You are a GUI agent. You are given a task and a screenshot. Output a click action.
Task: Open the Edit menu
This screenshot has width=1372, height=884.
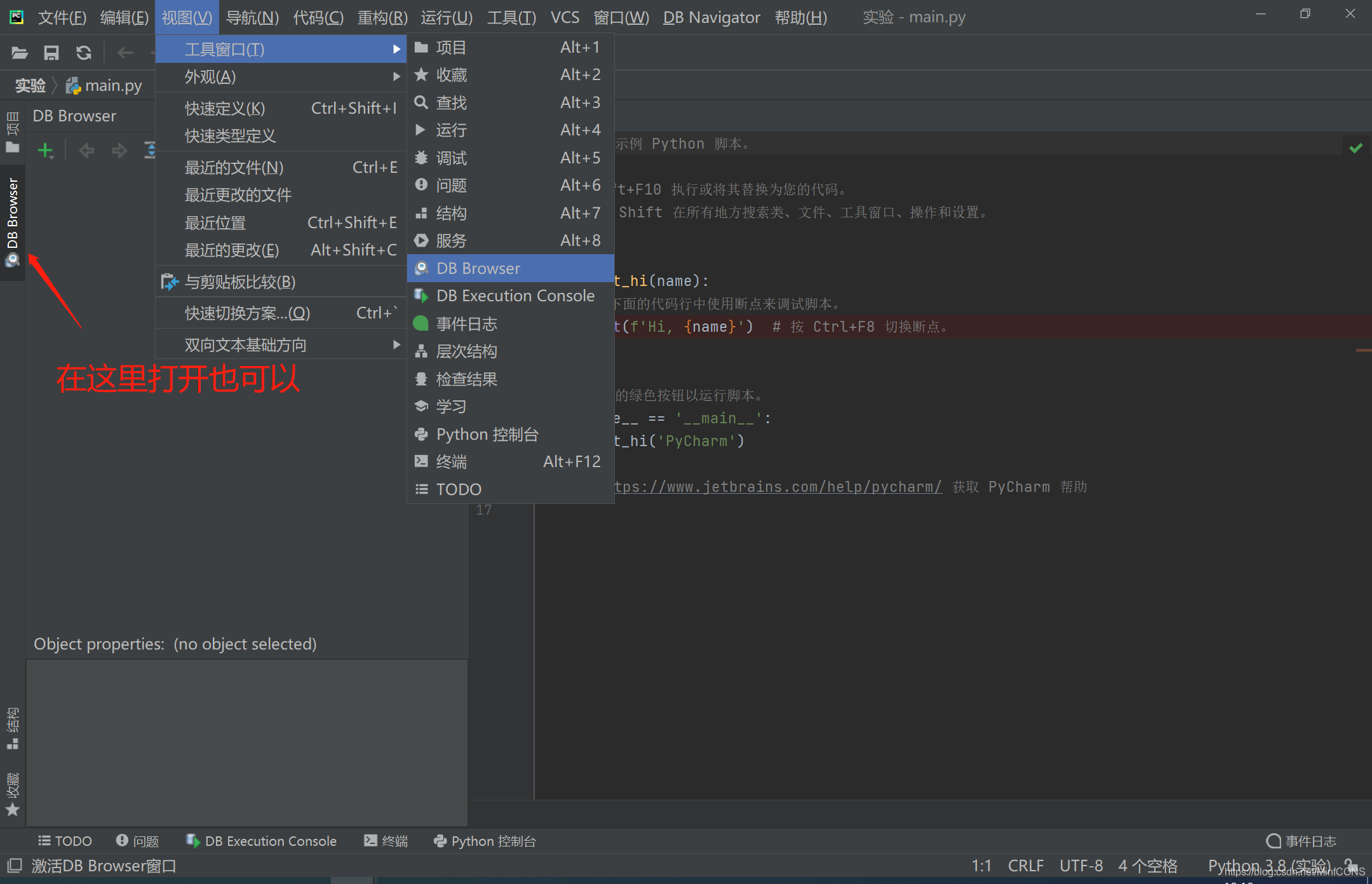[x=124, y=17]
